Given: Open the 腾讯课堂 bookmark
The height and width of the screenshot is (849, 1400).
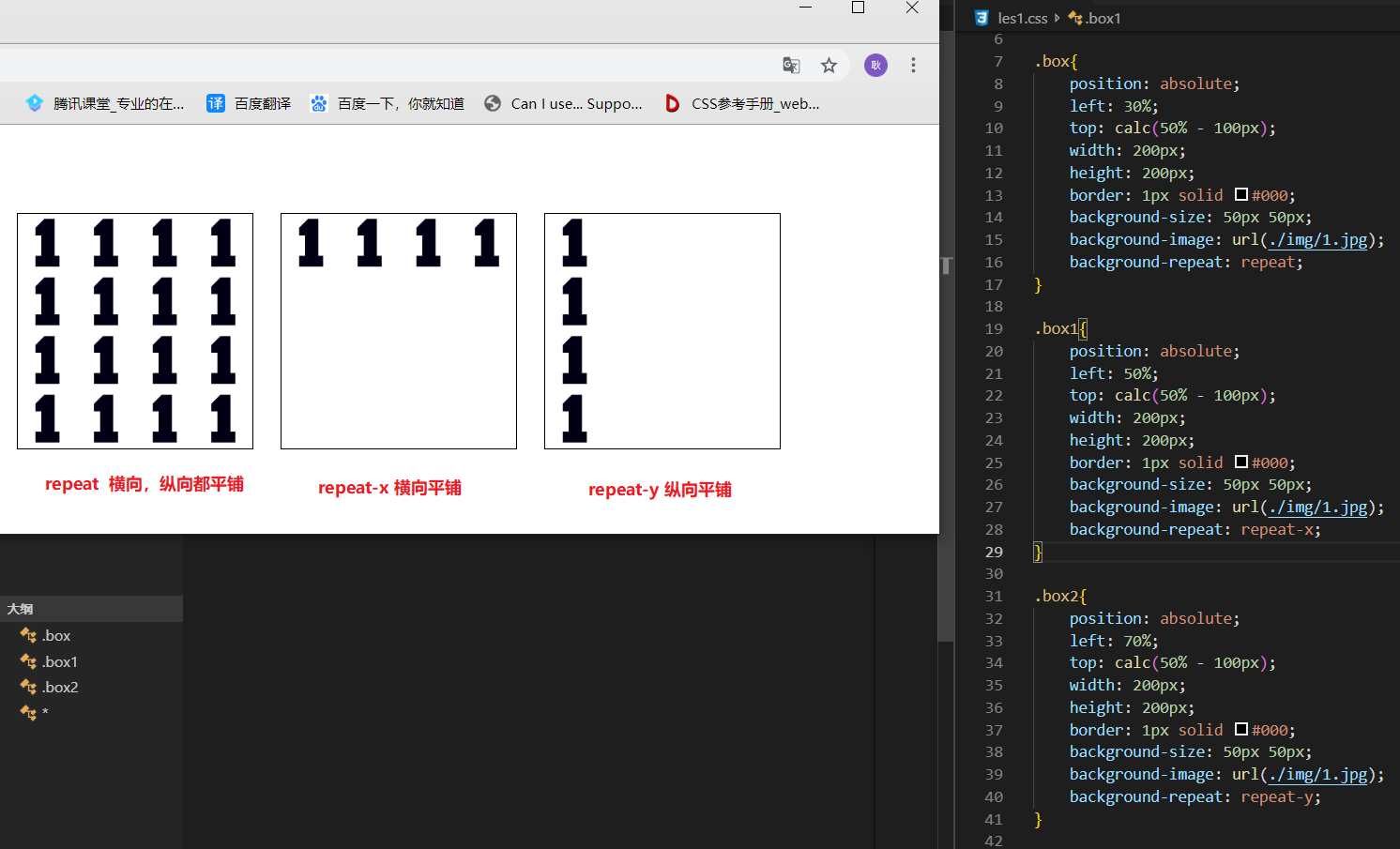Looking at the screenshot, I should pos(105,103).
